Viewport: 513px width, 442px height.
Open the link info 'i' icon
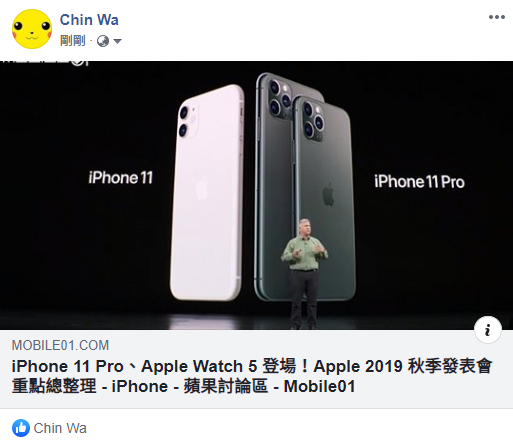click(x=488, y=330)
